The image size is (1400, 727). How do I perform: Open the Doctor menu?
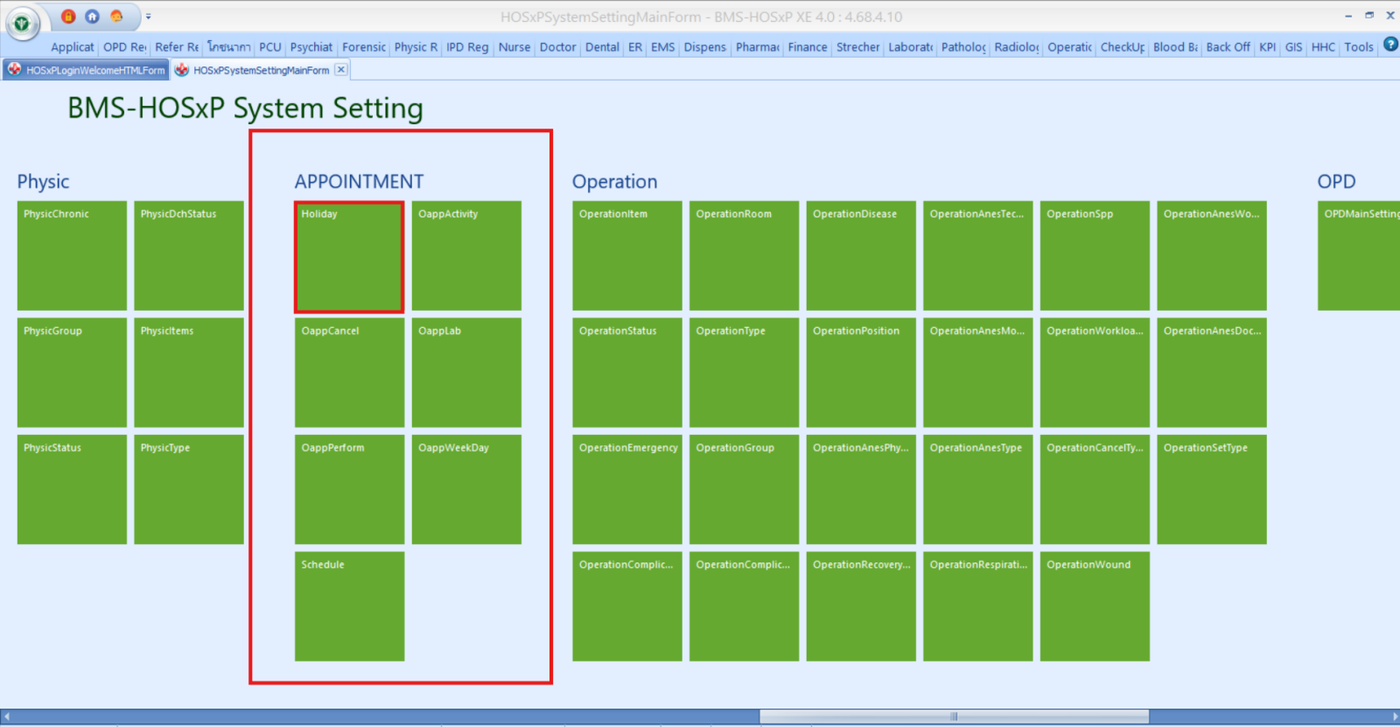(x=558, y=47)
